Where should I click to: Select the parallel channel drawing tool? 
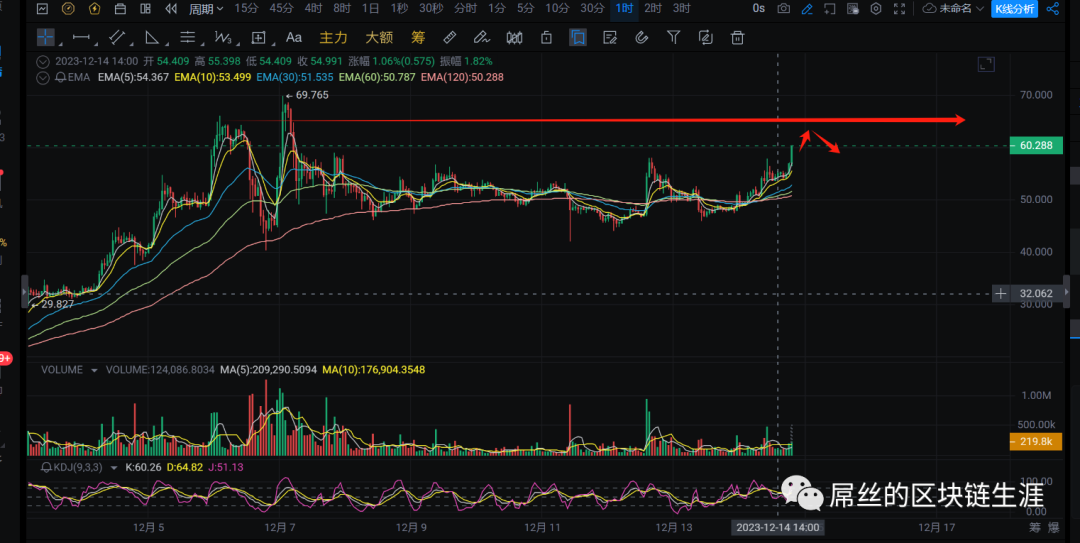(117, 37)
